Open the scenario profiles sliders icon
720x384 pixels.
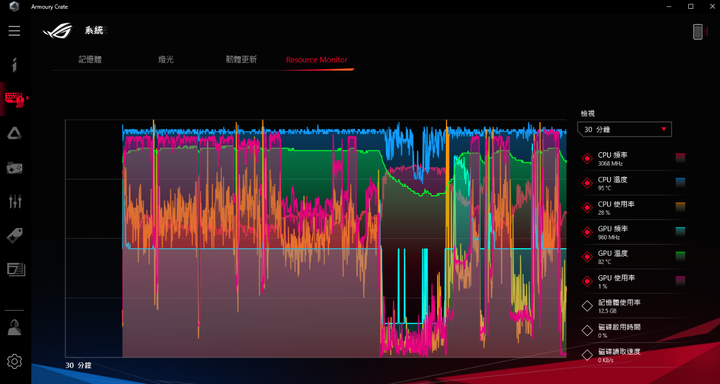(x=15, y=201)
